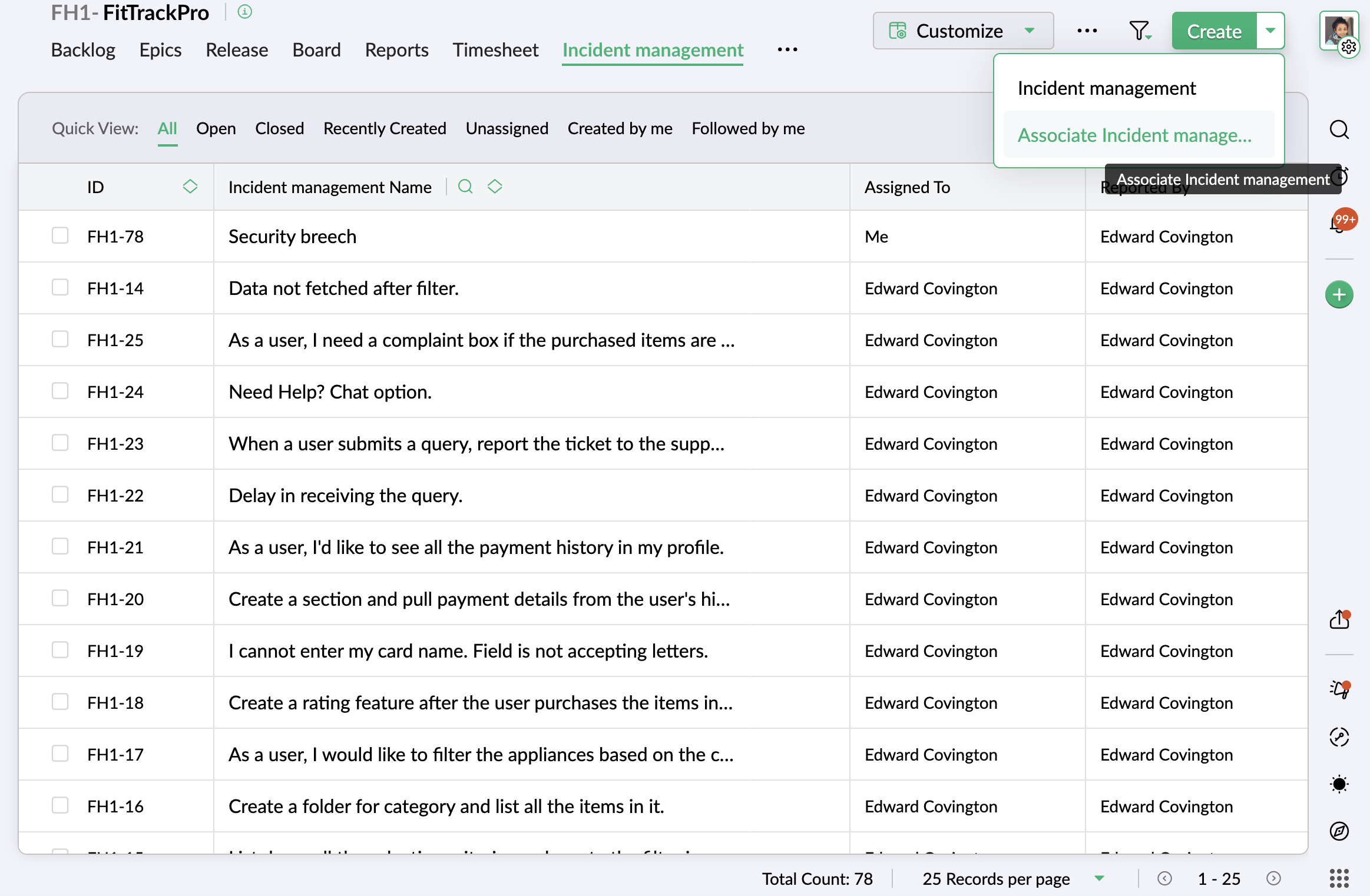
Task: Toggle the sun theme icon in sidebar
Action: [1339, 784]
